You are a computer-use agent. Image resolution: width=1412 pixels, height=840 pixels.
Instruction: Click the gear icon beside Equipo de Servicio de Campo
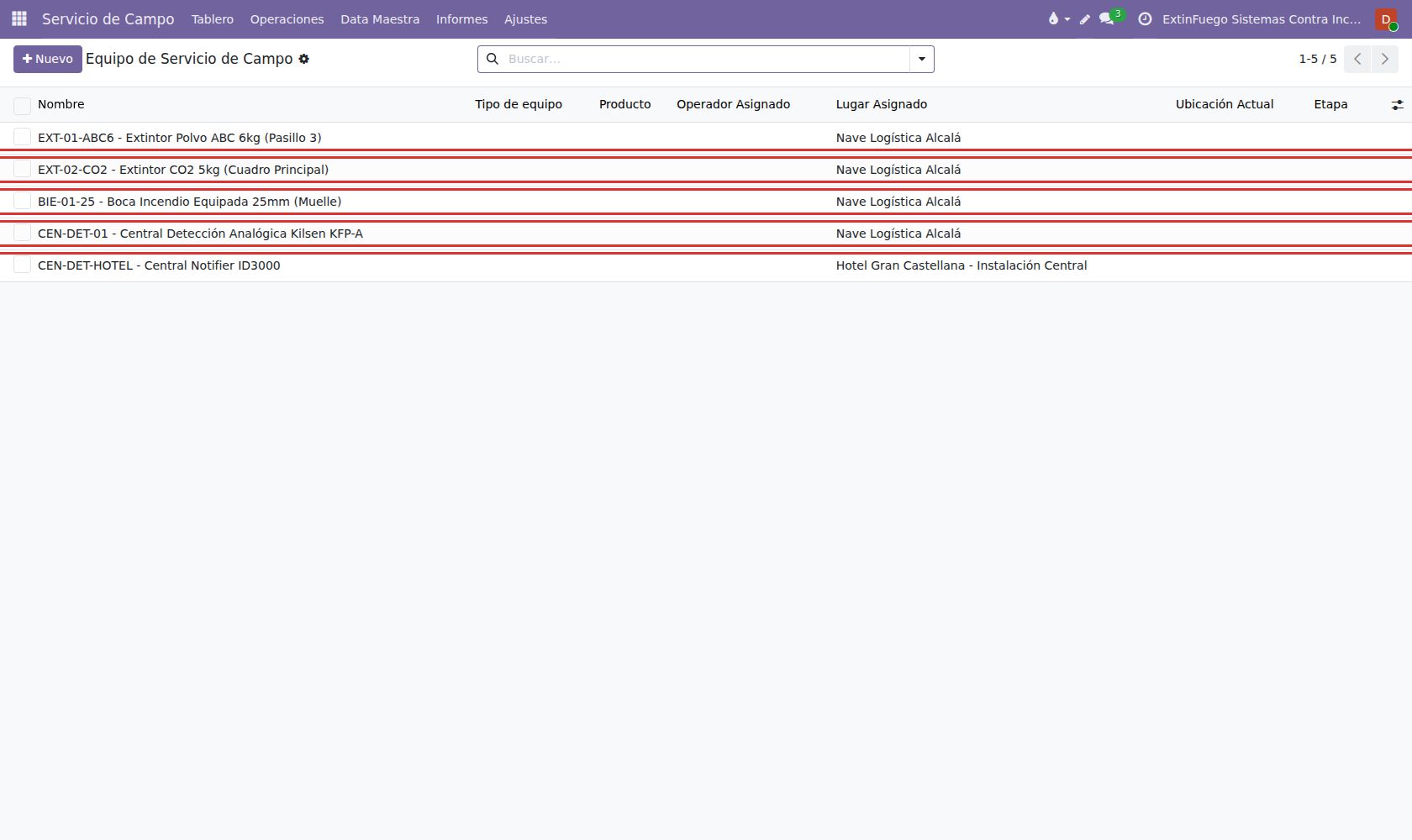304,59
